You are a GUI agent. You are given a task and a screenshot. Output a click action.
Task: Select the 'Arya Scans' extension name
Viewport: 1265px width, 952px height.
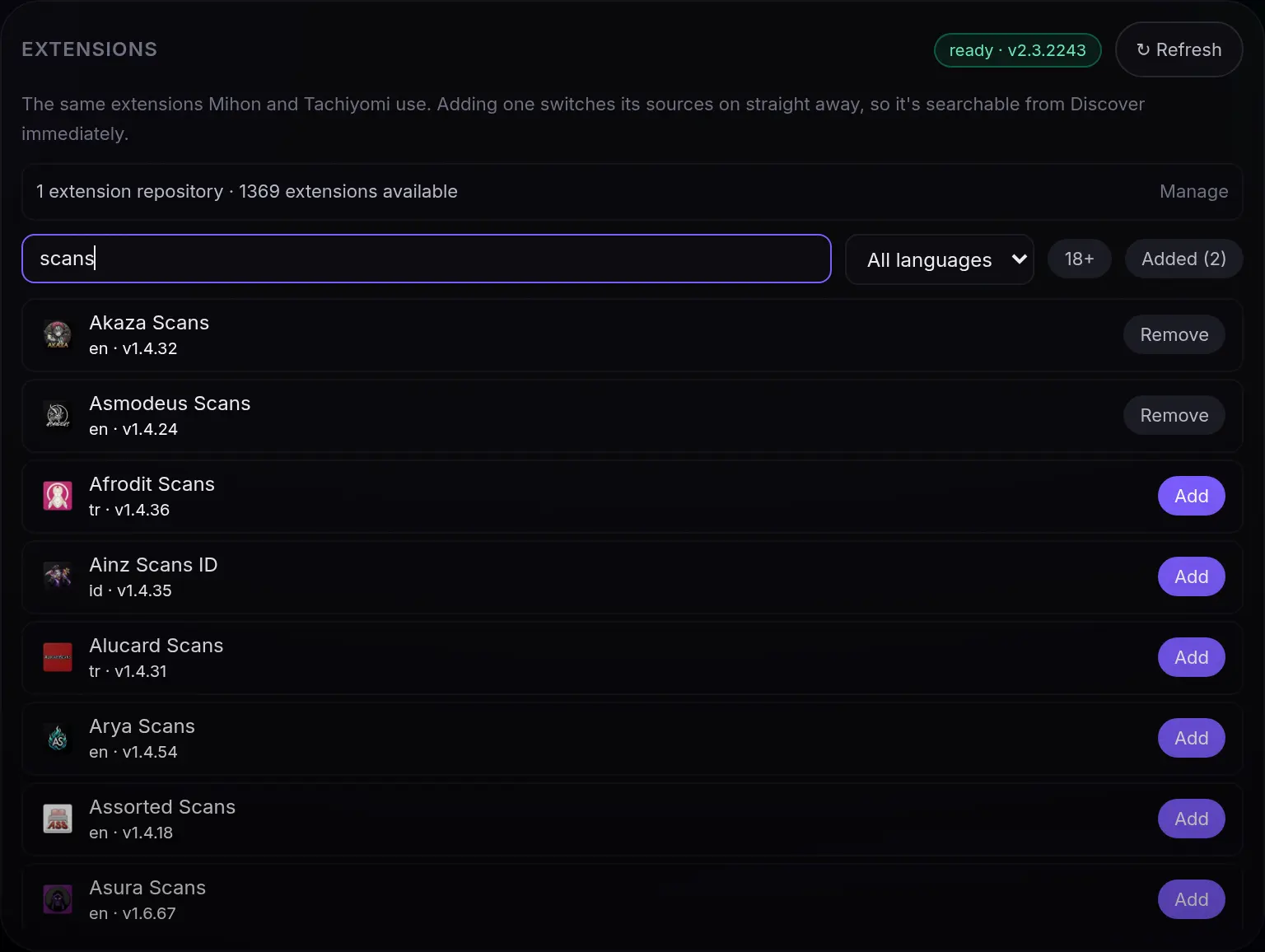tap(142, 726)
